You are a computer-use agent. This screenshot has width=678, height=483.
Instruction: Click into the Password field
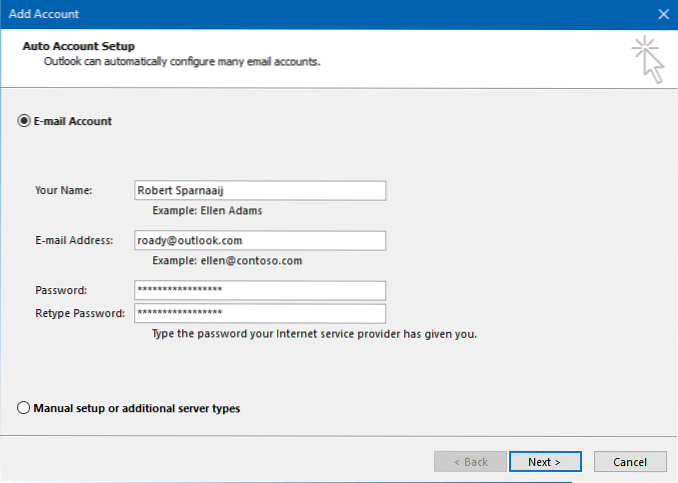259,290
